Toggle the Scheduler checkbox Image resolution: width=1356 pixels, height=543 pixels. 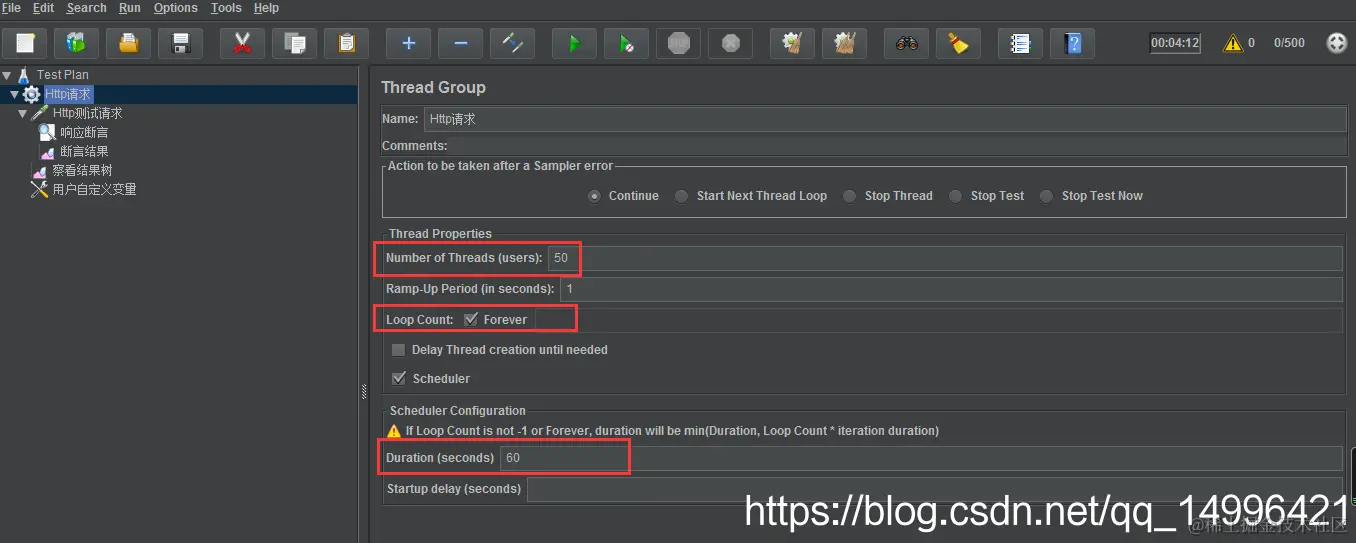click(x=399, y=379)
